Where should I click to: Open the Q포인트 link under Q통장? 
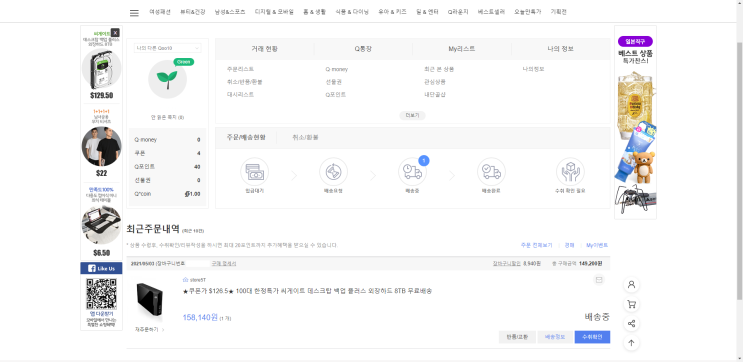[335, 95]
